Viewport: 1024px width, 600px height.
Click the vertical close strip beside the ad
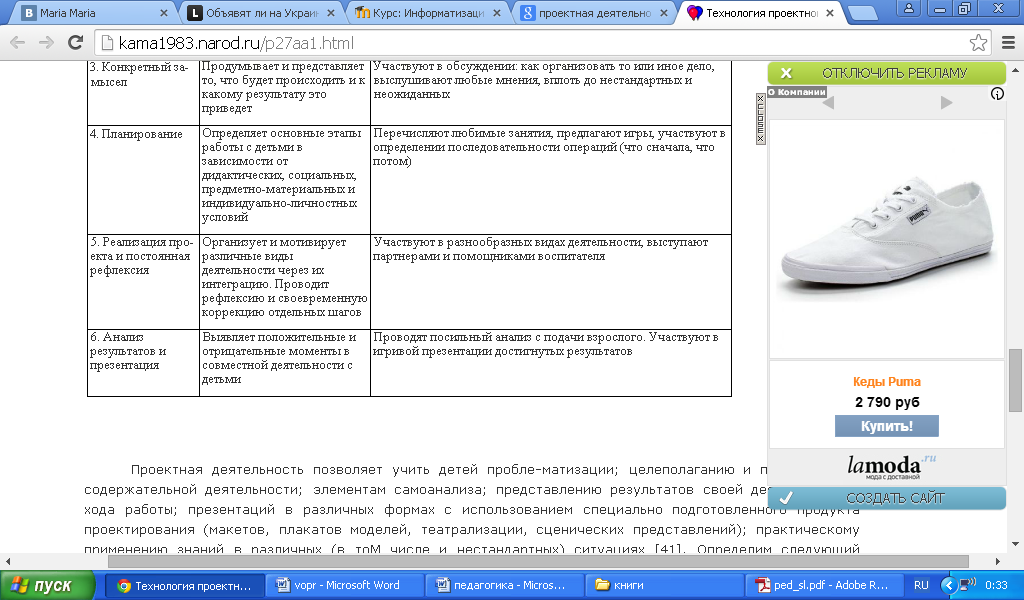coord(760,119)
